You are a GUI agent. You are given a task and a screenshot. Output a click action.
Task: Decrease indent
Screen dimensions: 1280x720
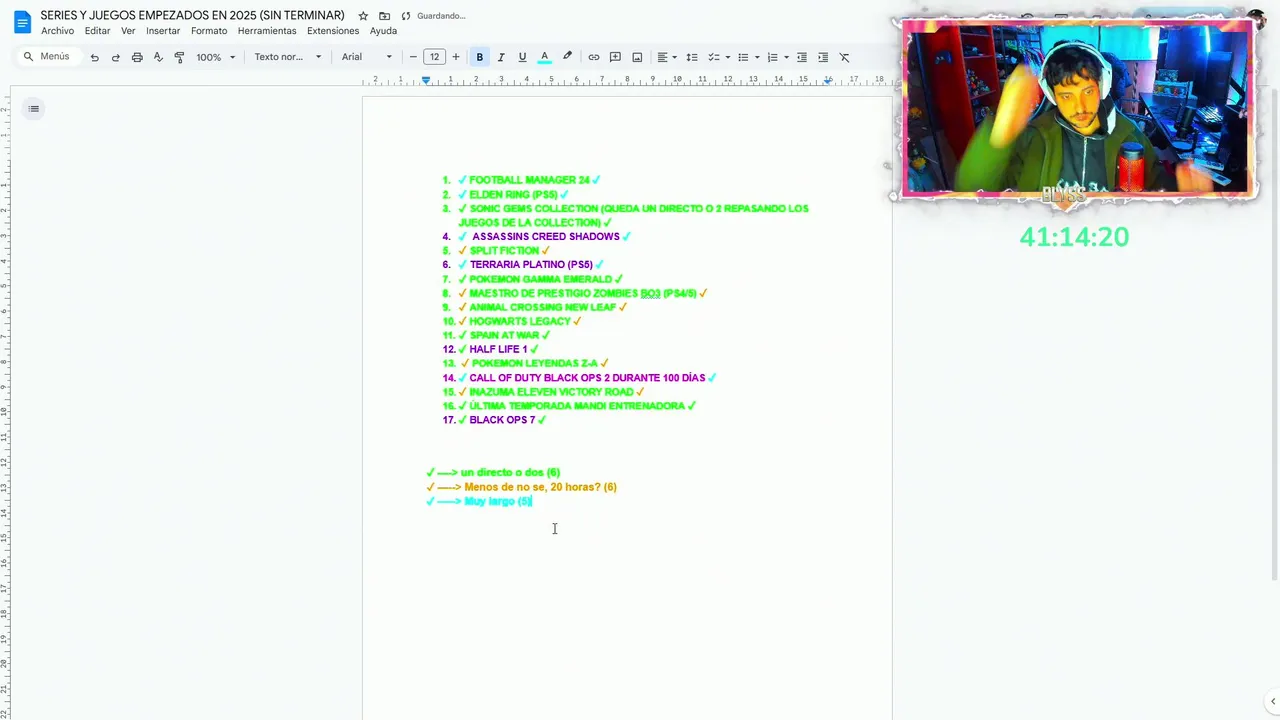(802, 57)
